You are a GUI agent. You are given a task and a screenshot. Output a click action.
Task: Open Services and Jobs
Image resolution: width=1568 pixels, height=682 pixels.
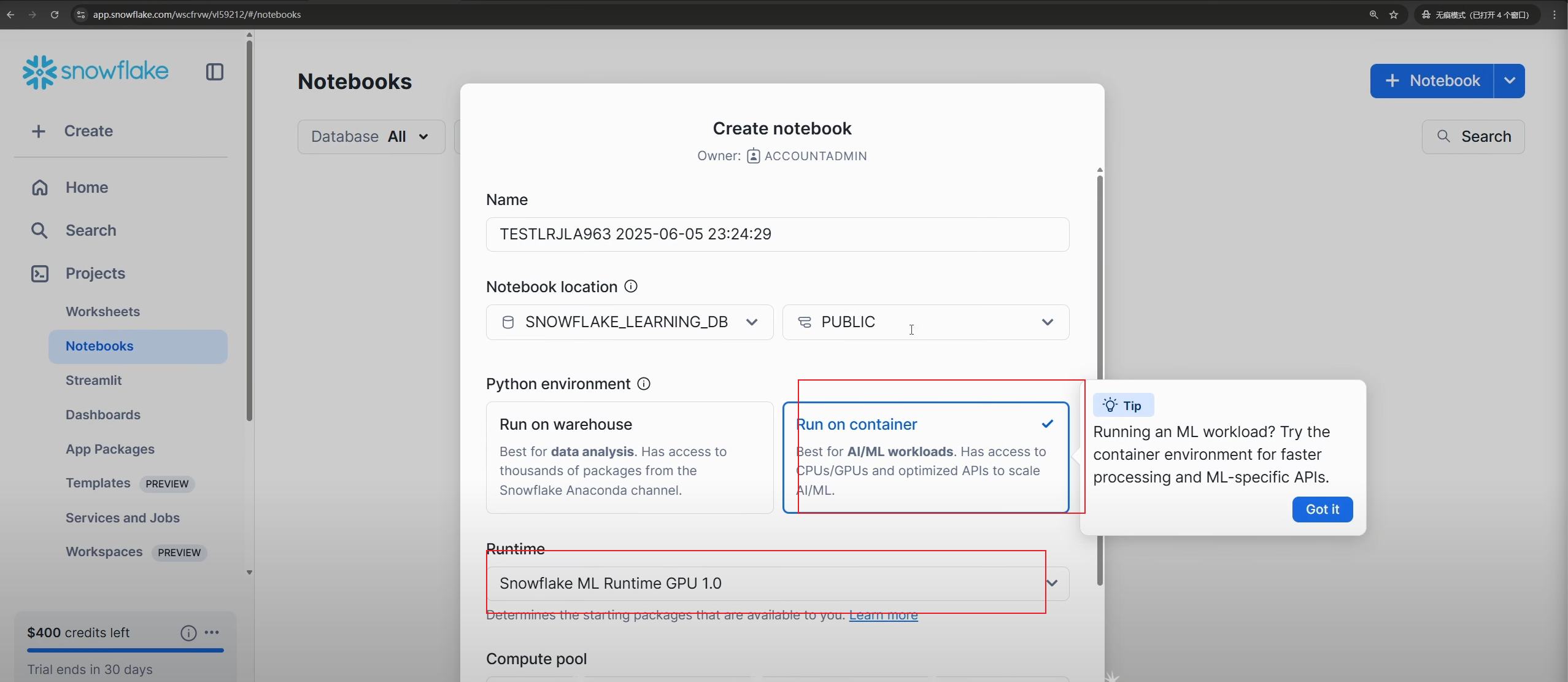coord(123,517)
